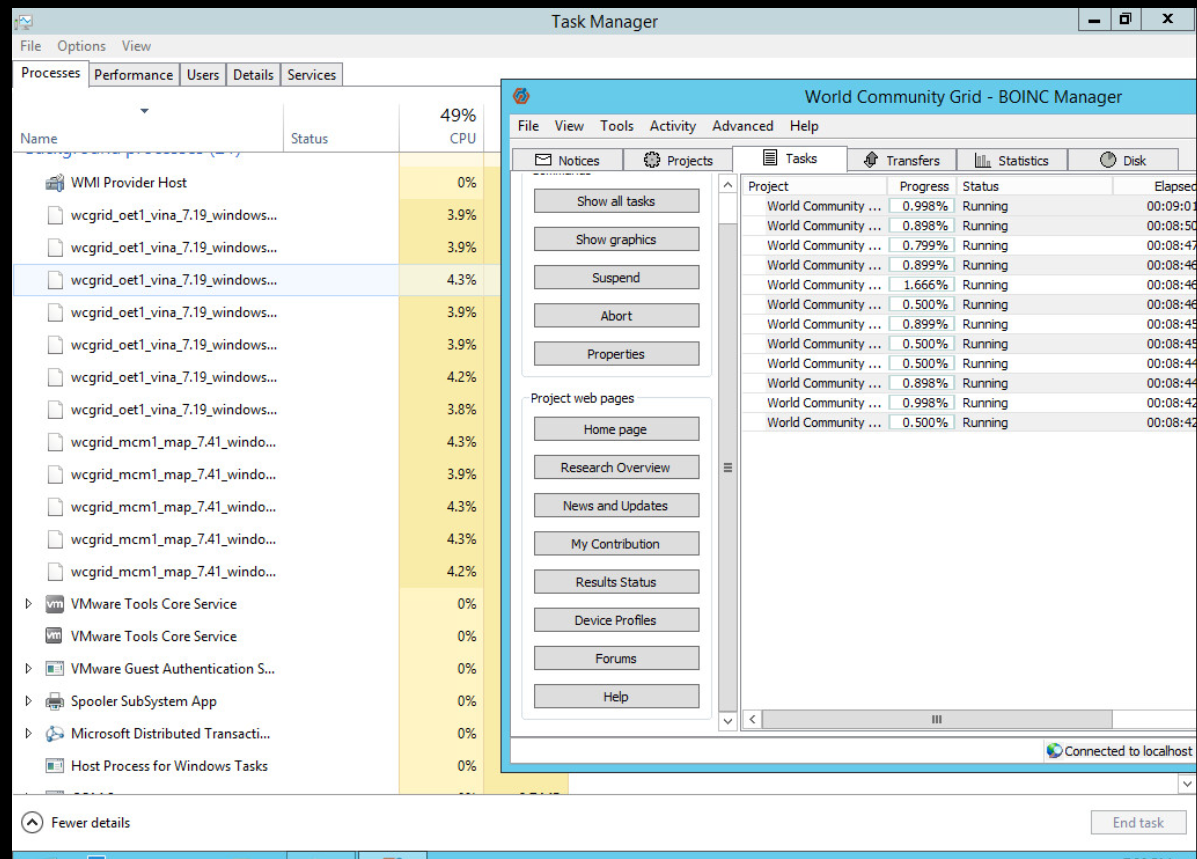Click the Task Manager Status column header
Image resolution: width=1197 pixels, height=859 pixels.
341,127
